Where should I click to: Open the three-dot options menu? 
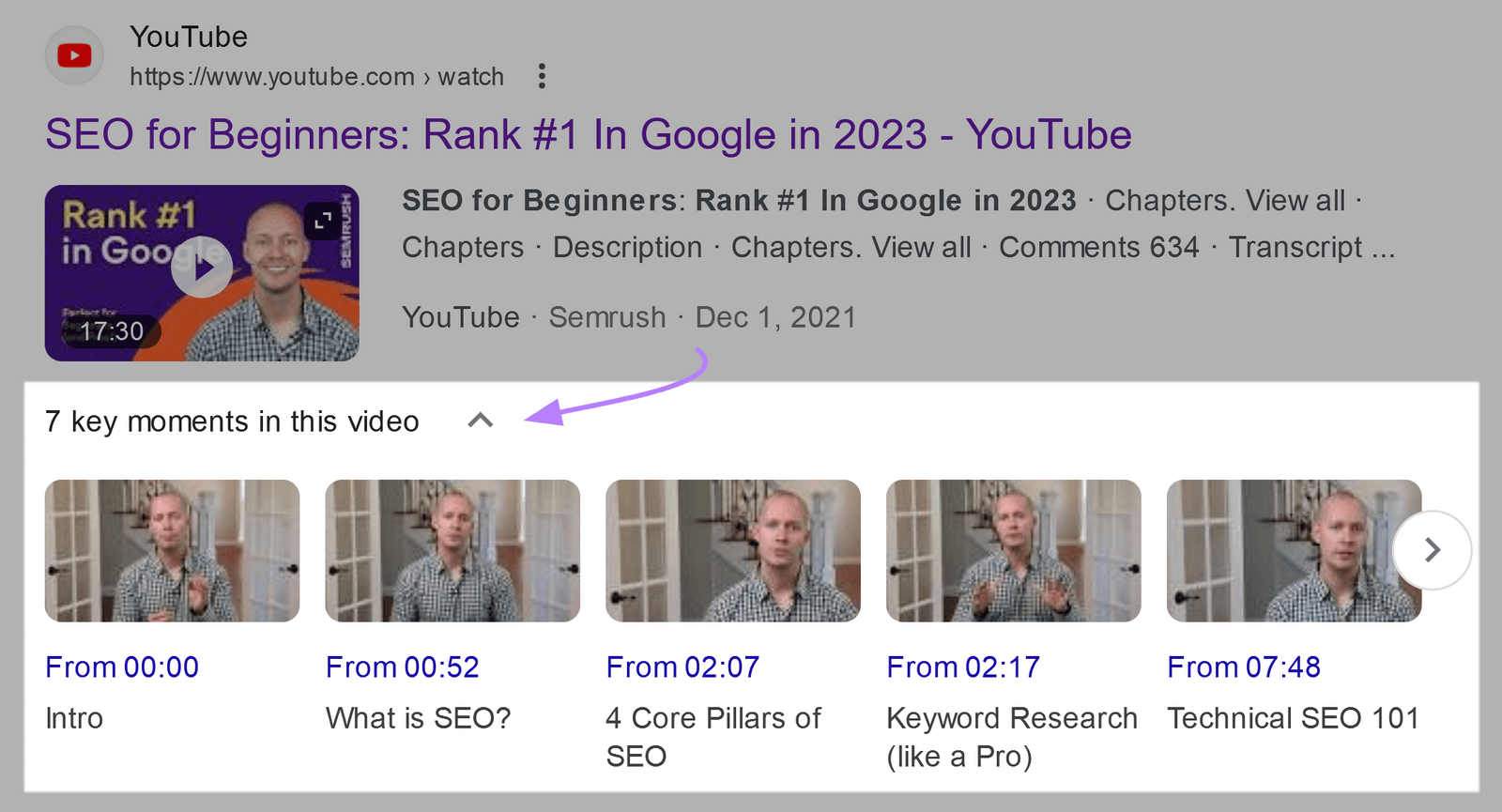tap(543, 77)
